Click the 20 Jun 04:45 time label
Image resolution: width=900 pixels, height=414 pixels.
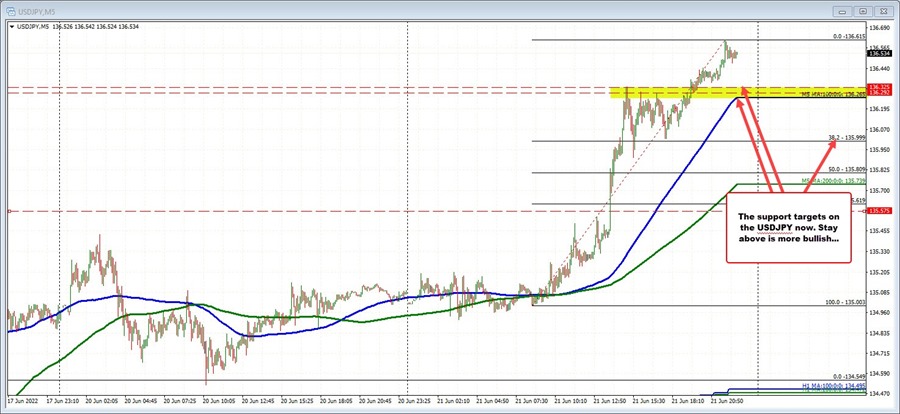coord(141,399)
